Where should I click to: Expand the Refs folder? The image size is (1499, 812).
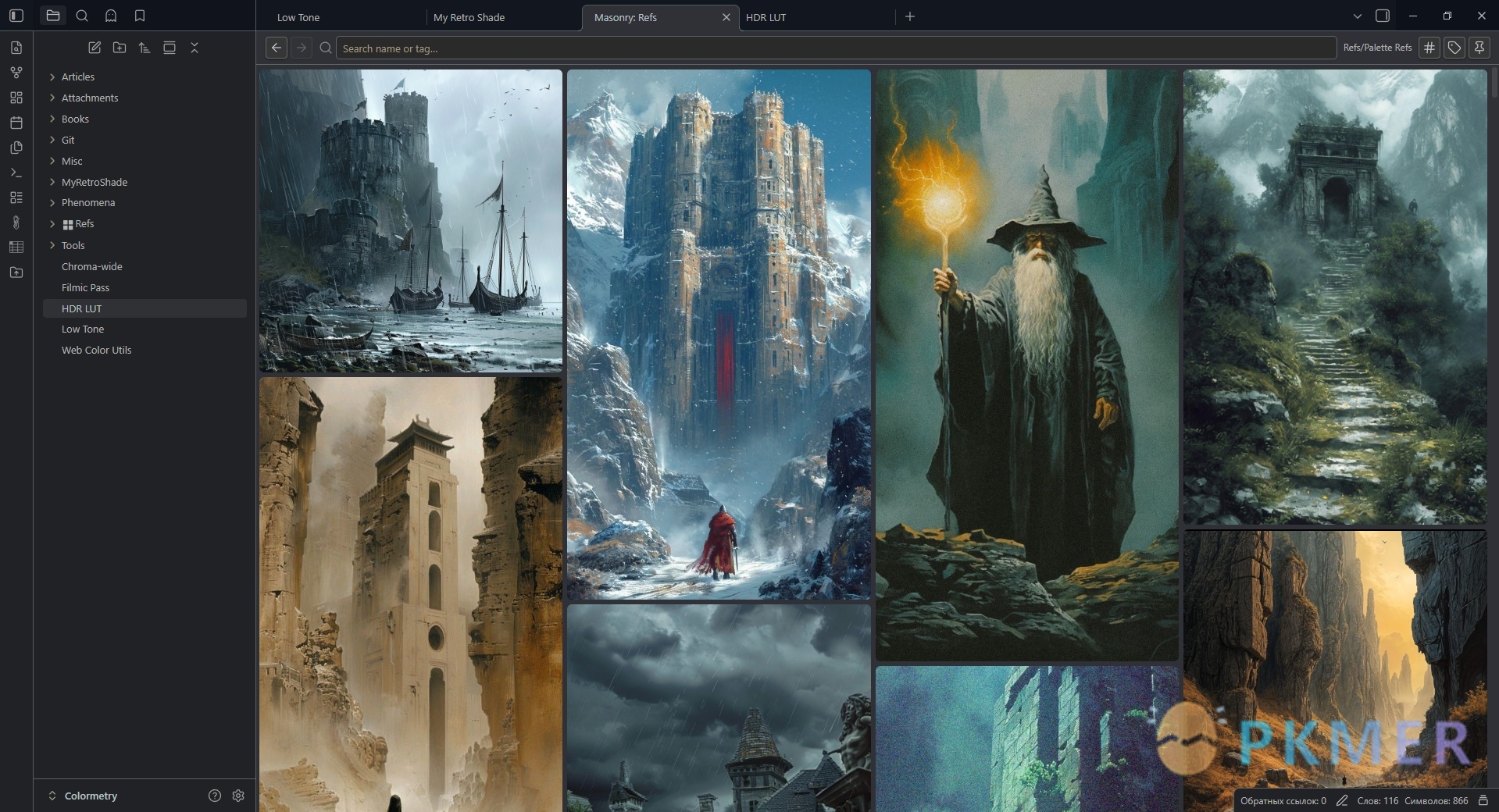pos(52,224)
